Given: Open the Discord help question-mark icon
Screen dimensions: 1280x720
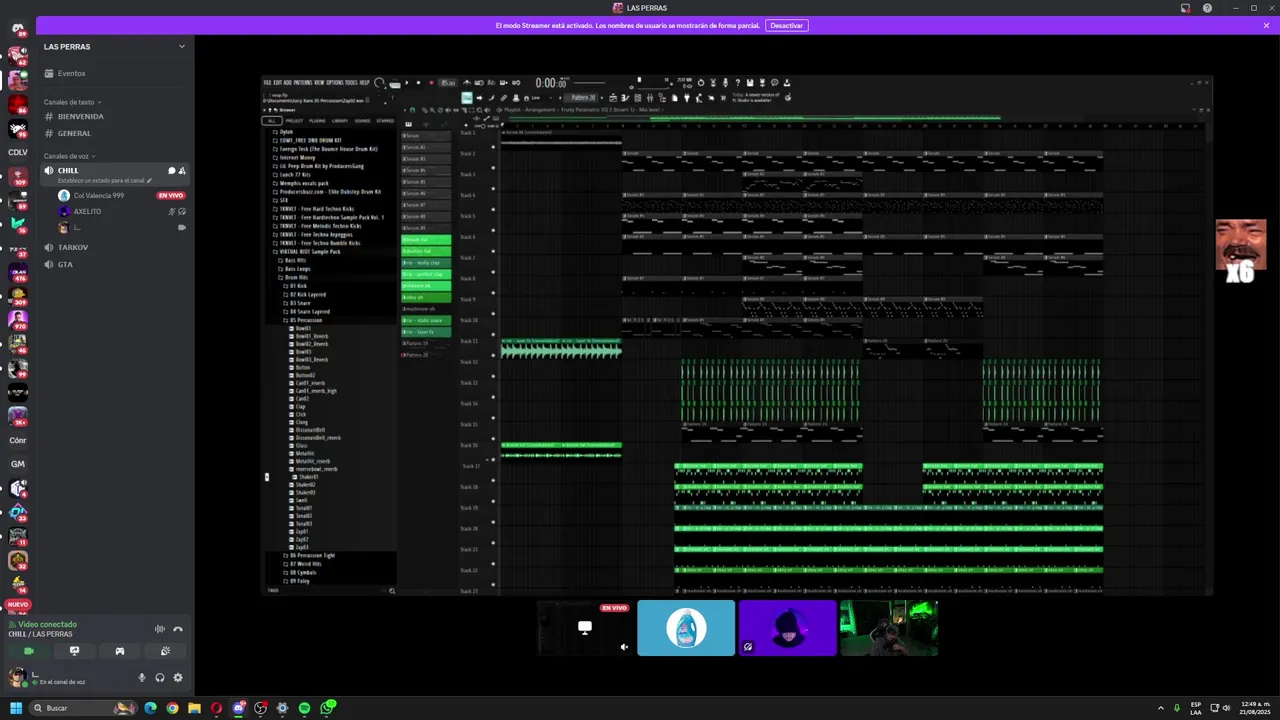Looking at the screenshot, I should pos(1207,8).
